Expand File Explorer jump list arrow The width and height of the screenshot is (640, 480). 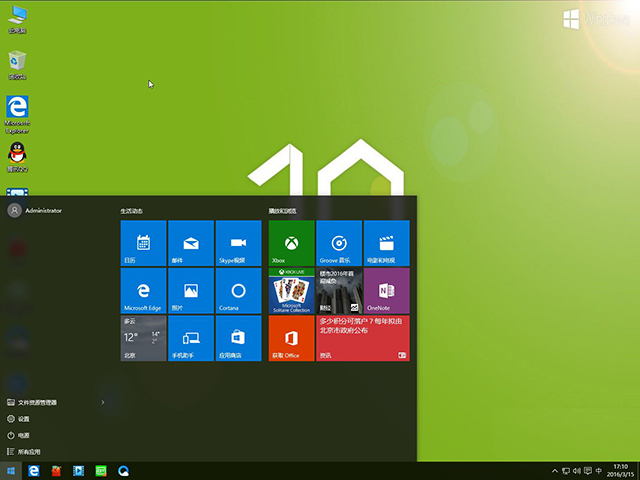click(103, 402)
